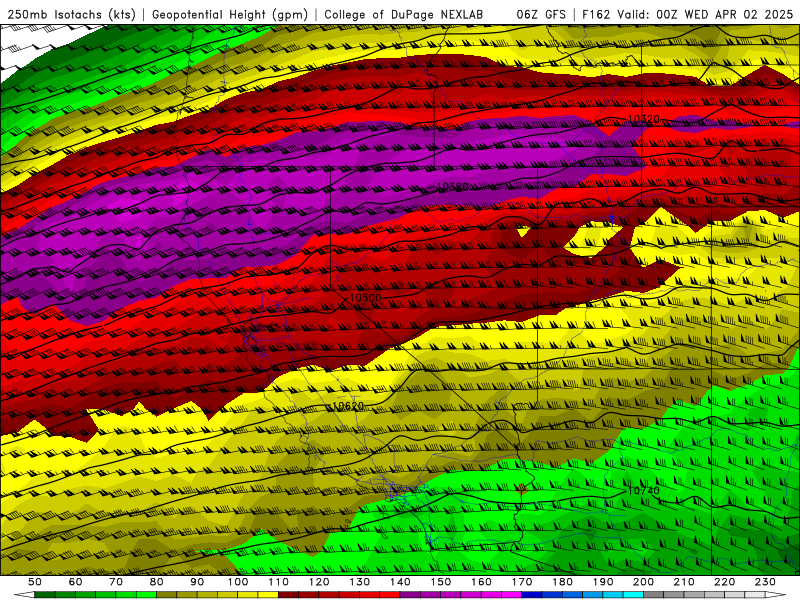Screen dimensions: 800x600
Task: Click the 110 value on the color scale
Action: click(x=279, y=582)
